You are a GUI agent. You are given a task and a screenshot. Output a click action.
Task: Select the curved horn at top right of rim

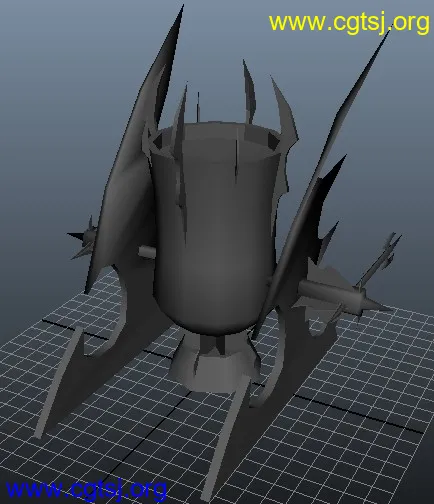click(284, 110)
